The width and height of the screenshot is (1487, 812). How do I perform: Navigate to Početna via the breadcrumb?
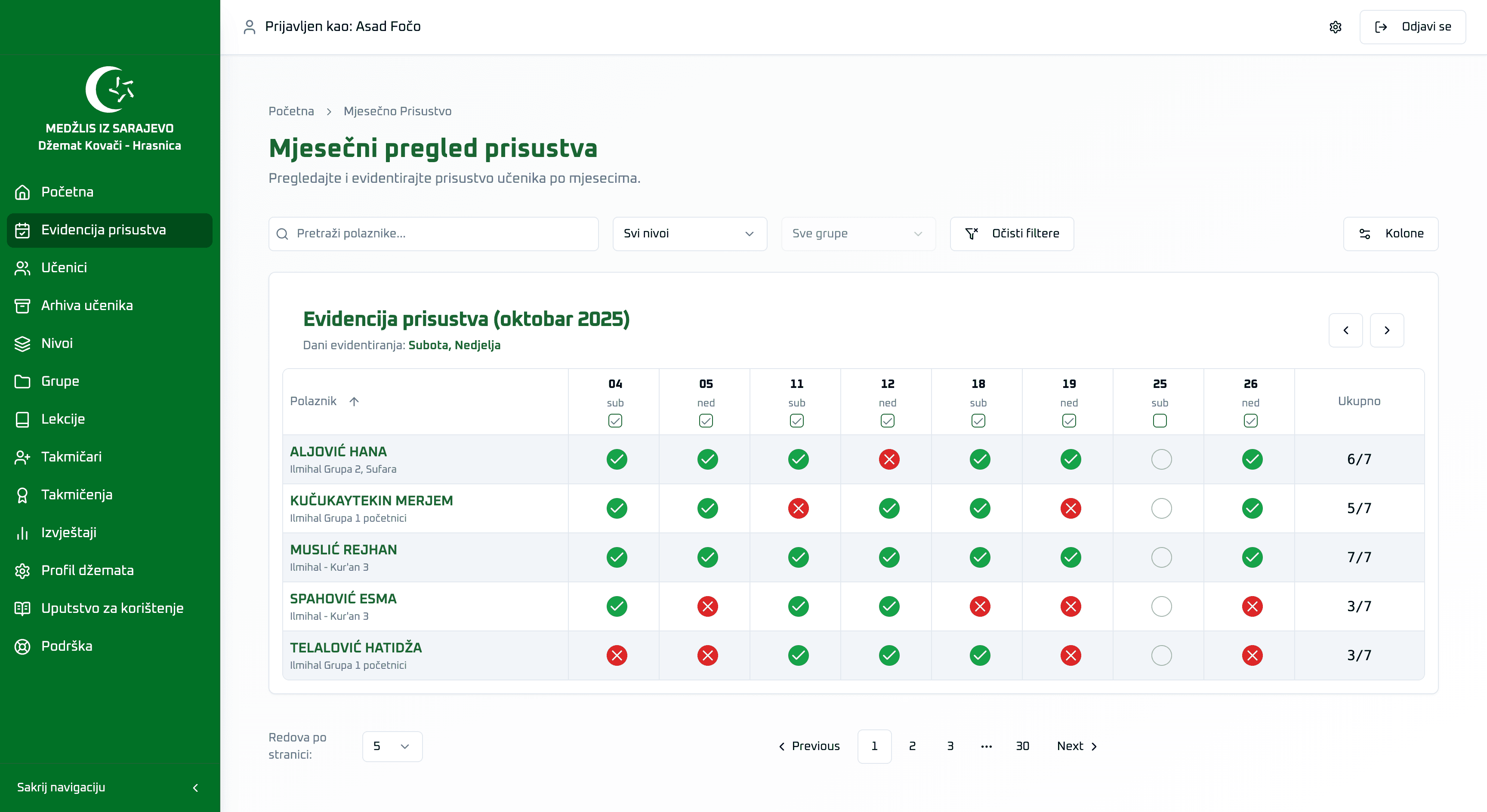[290, 111]
